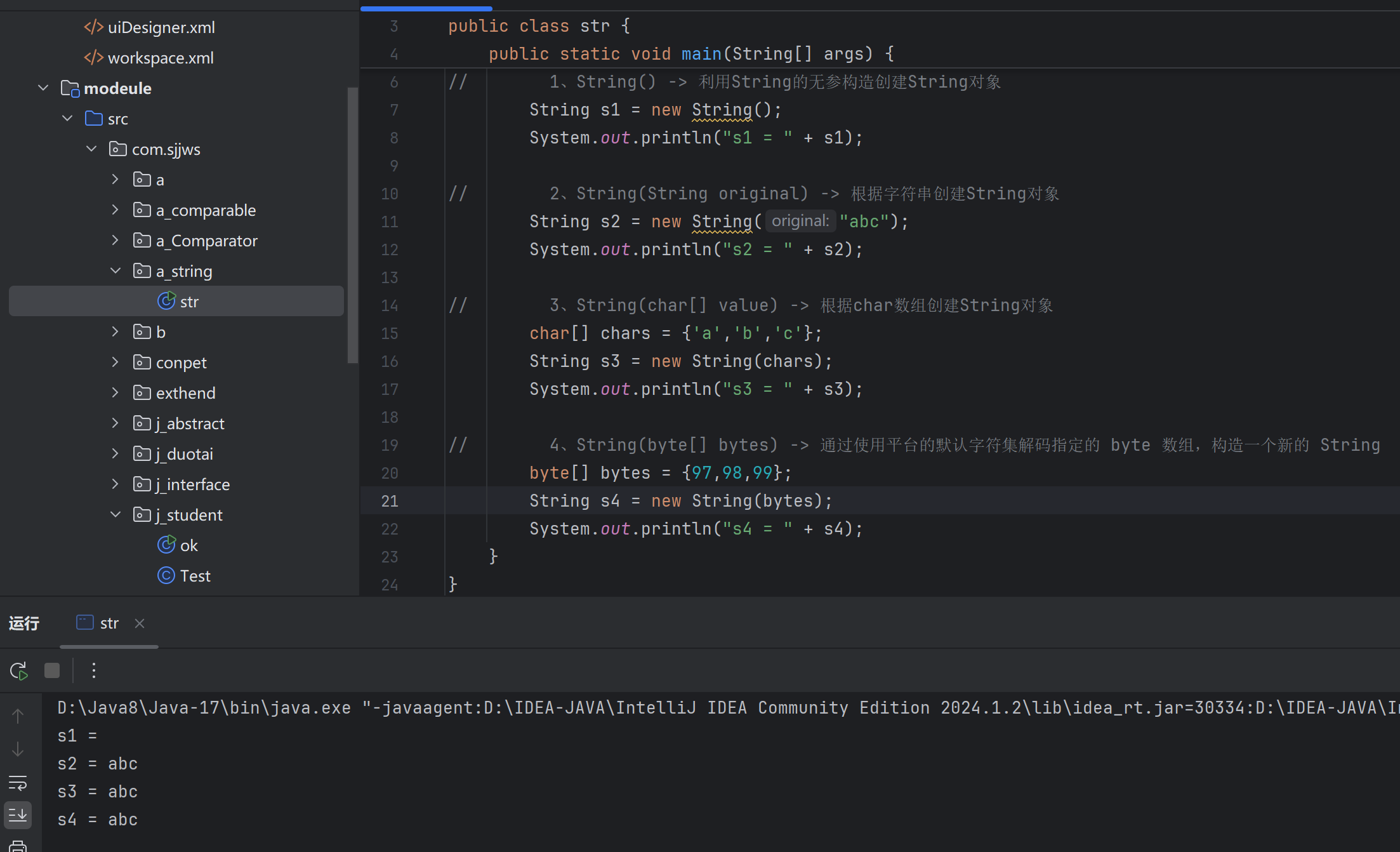
Task: Expand the a_Comparator package
Action: pos(116,241)
